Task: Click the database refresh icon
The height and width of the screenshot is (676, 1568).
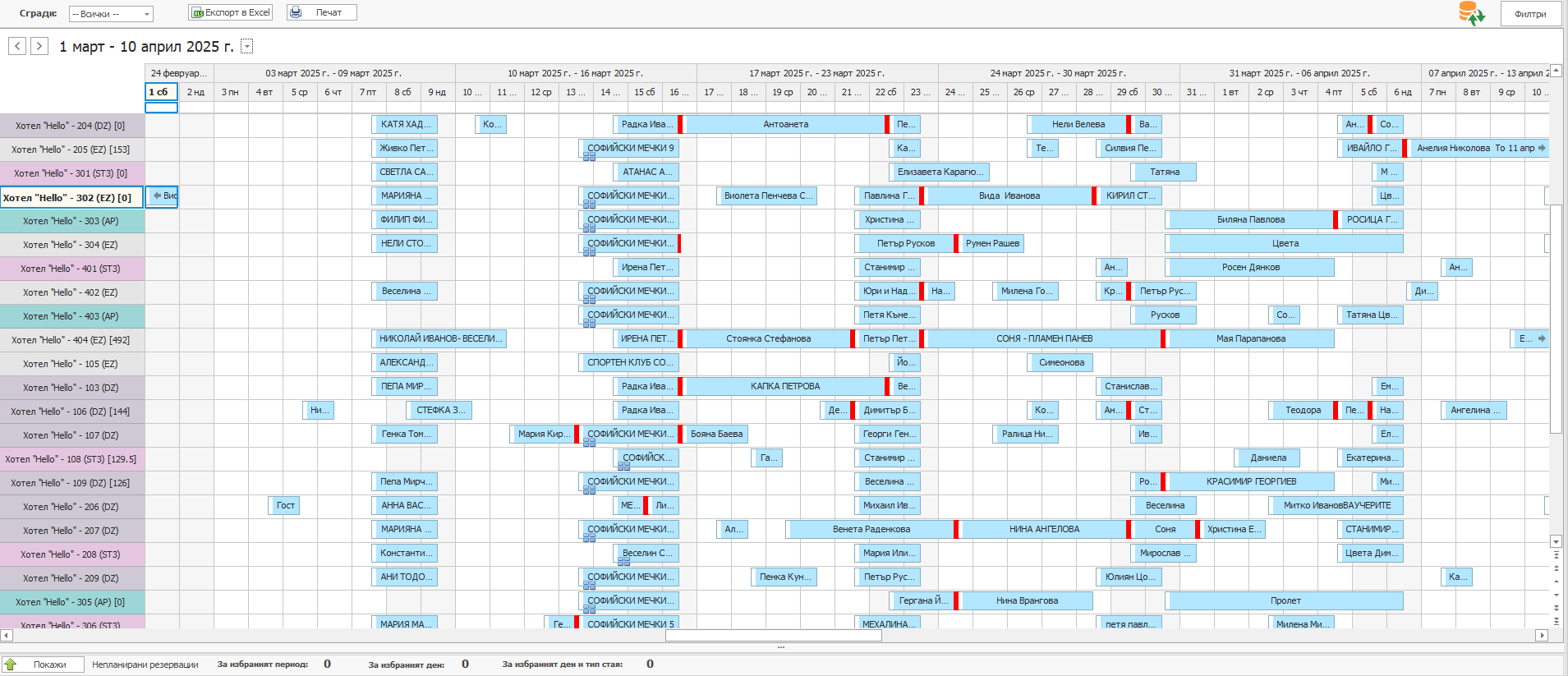Action: coord(1471,13)
